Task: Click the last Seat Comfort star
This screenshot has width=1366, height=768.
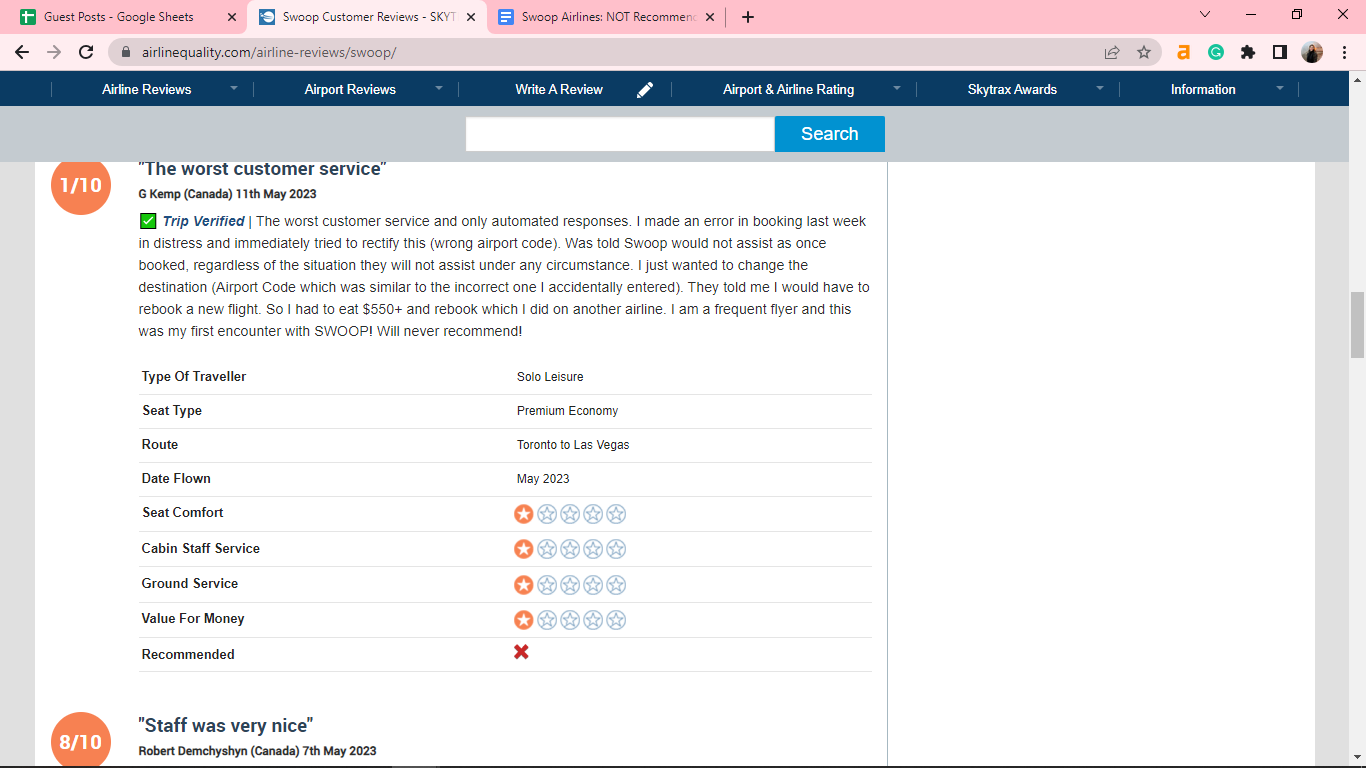Action: pos(616,514)
